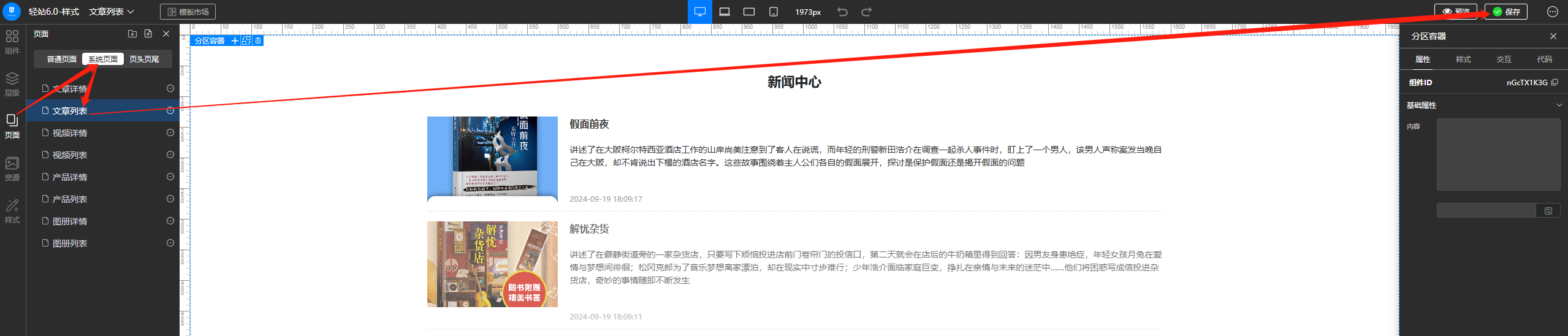Click the 内容 content text area

(x=1498, y=155)
